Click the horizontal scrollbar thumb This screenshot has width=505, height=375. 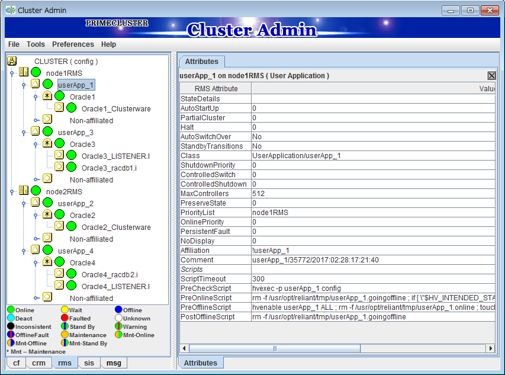(x=275, y=348)
